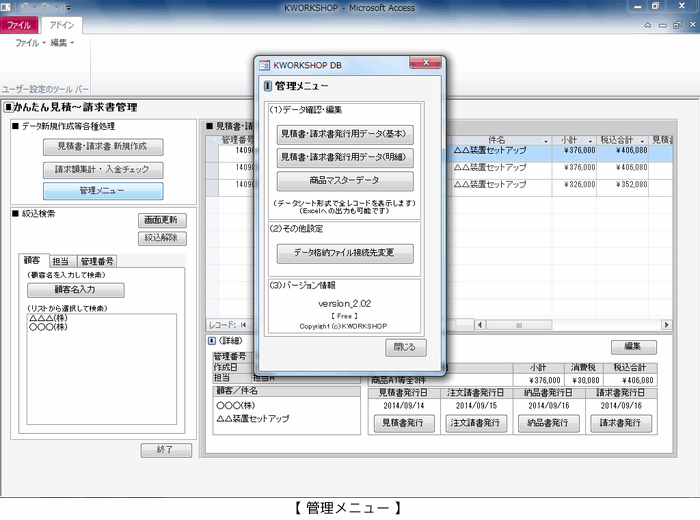Click the 注文請書発行日 date 2014/09/15

click(x=476, y=406)
